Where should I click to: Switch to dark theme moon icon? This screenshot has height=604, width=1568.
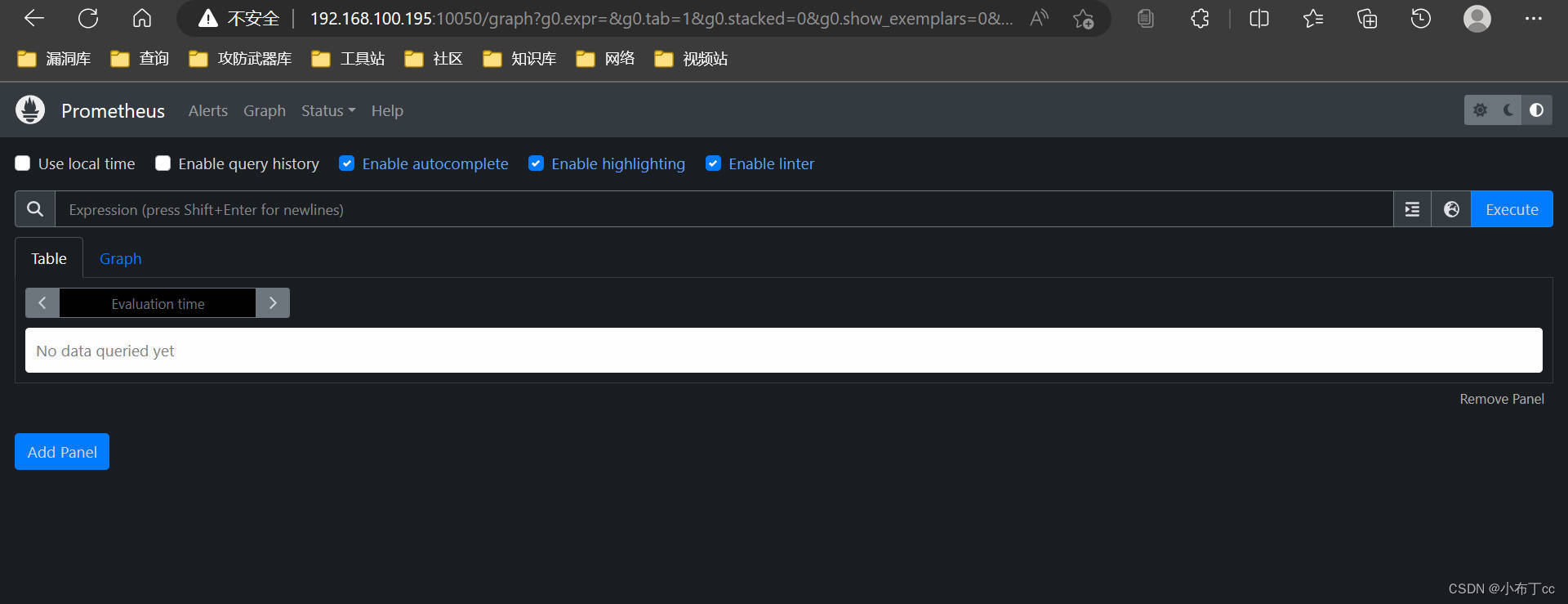point(1508,110)
